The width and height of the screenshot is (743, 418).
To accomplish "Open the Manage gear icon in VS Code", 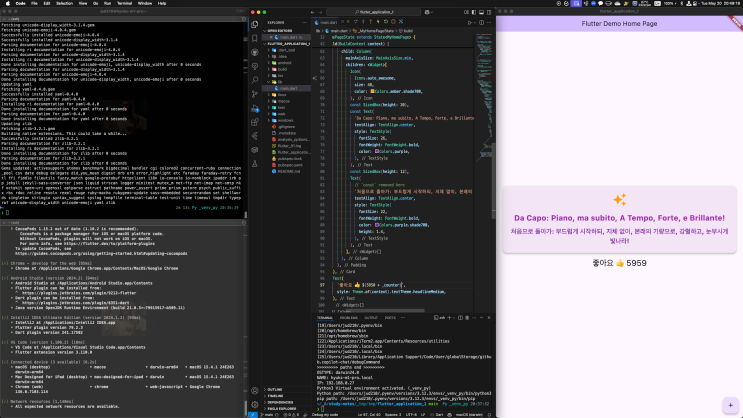I will pos(255,405).
